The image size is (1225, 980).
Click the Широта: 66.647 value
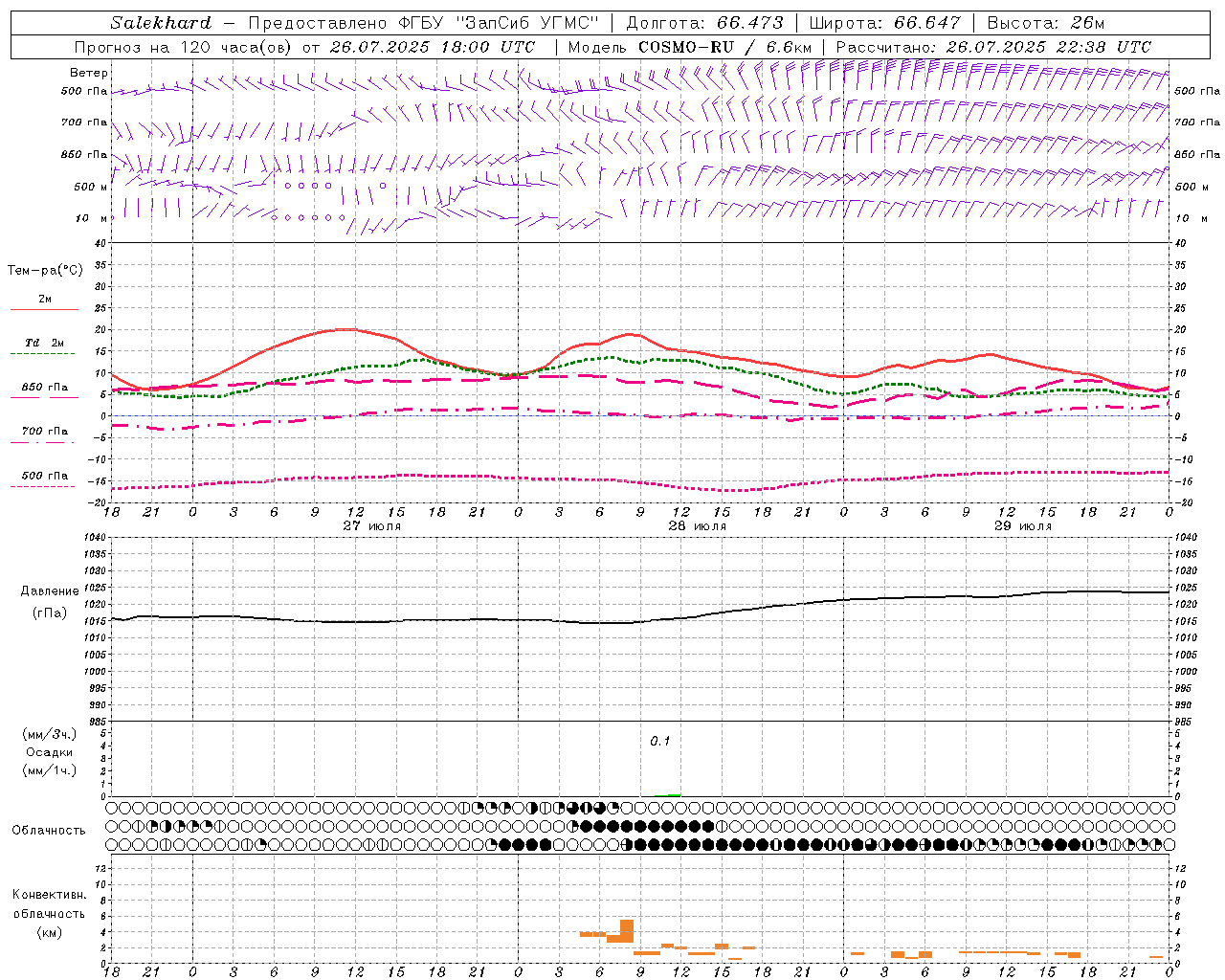884,23
